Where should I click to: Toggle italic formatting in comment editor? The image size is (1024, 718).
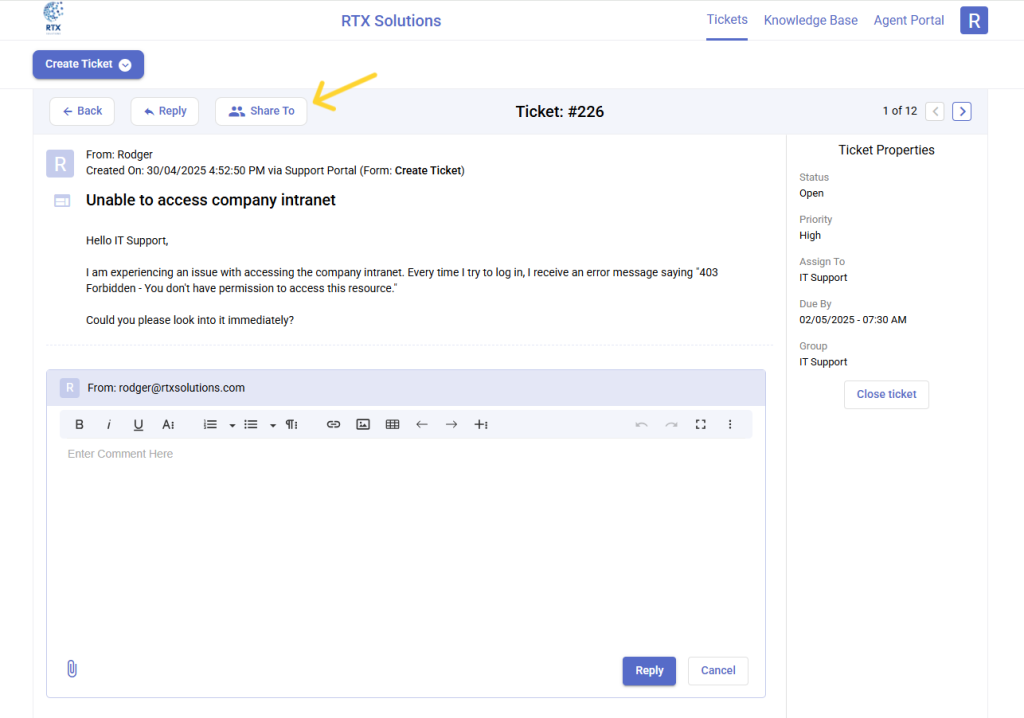(x=108, y=425)
